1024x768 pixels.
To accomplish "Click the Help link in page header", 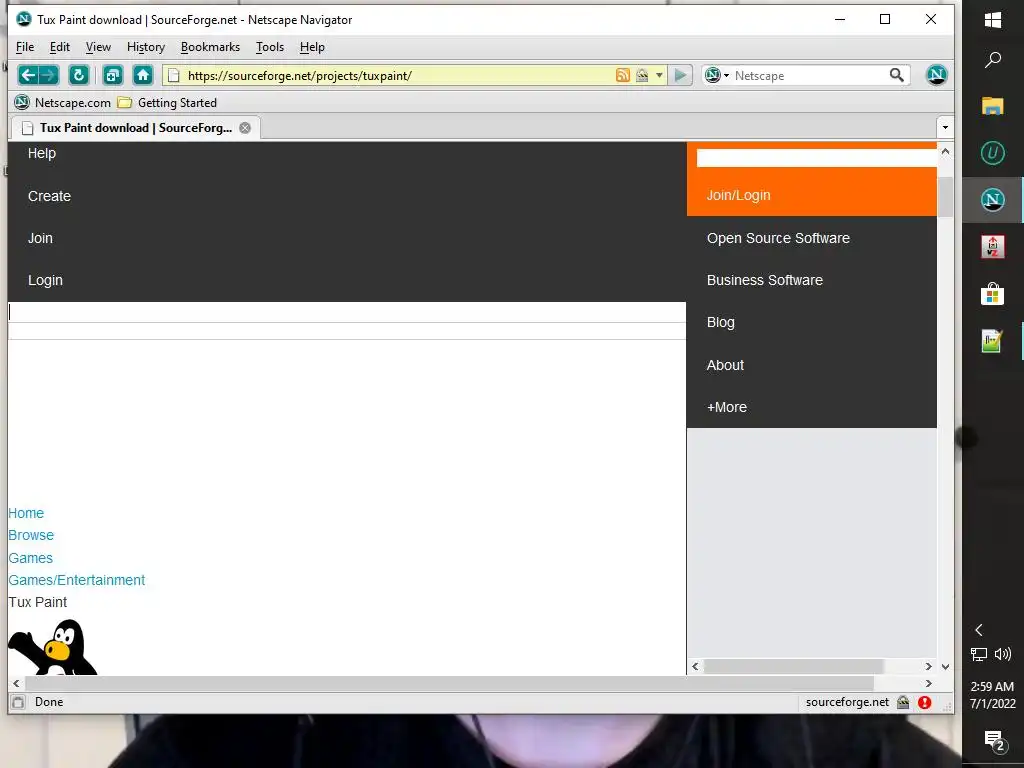I will click(42, 153).
